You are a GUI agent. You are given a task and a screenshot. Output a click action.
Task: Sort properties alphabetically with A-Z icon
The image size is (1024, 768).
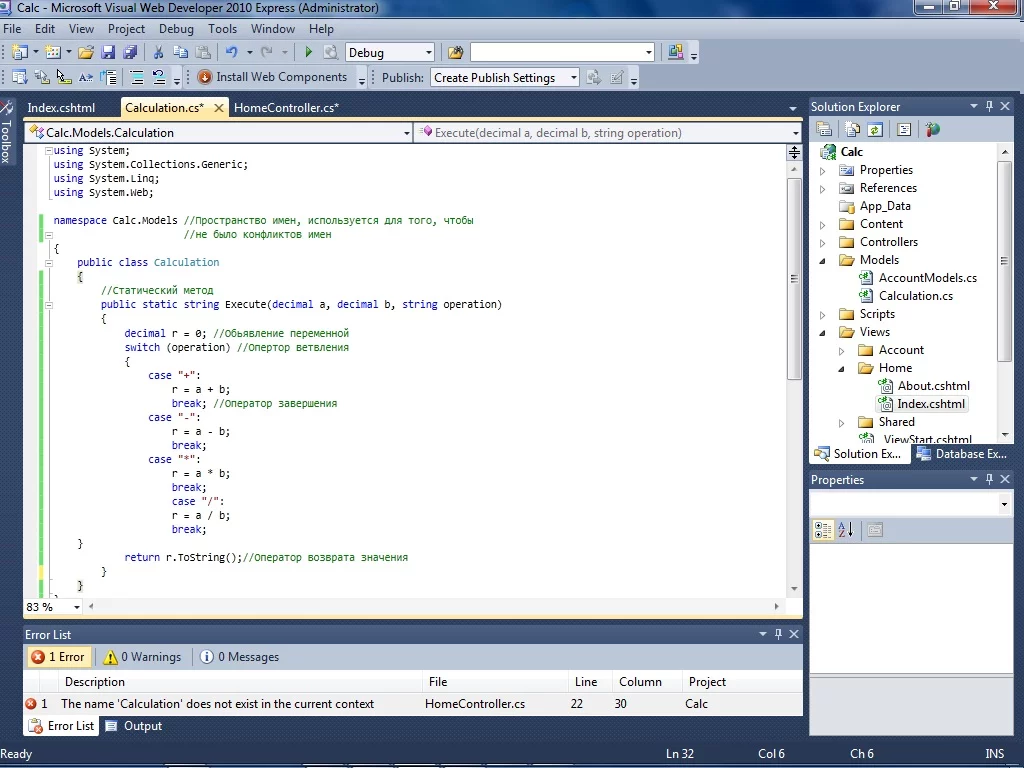click(x=846, y=530)
